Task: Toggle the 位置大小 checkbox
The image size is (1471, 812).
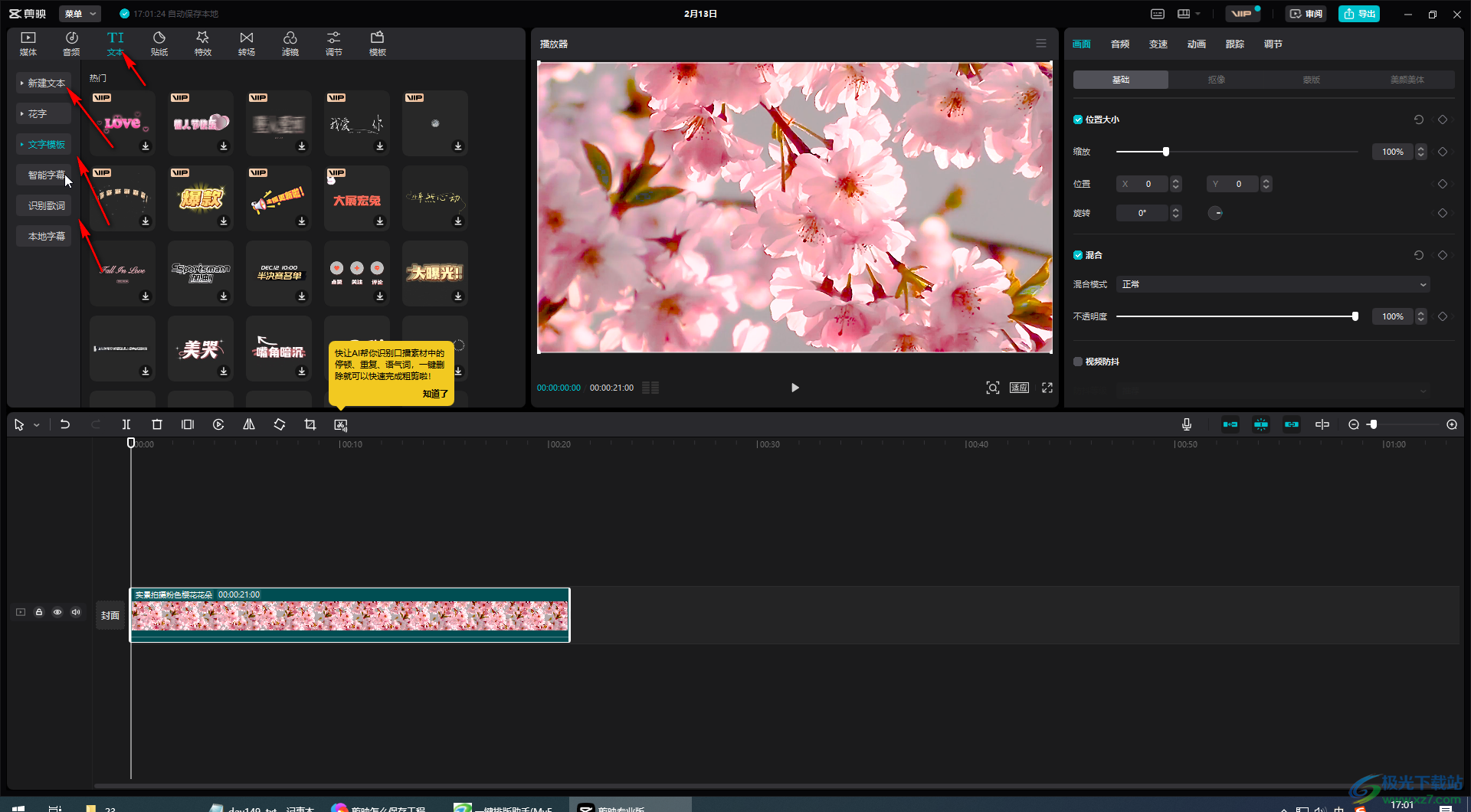Action: [x=1078, y=120]
